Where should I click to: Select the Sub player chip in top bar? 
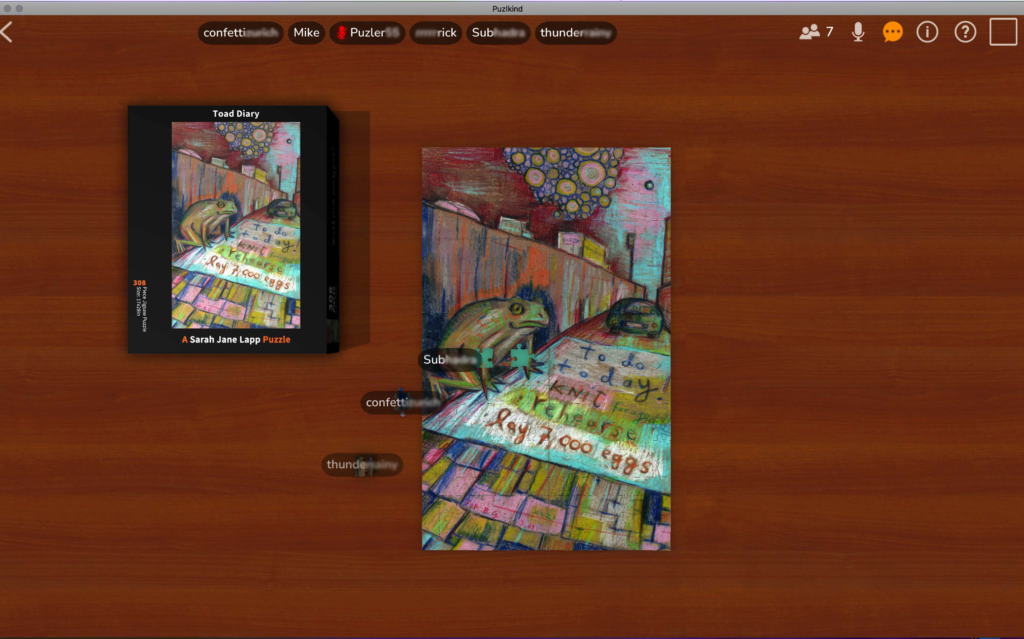(x=498, y=33)
